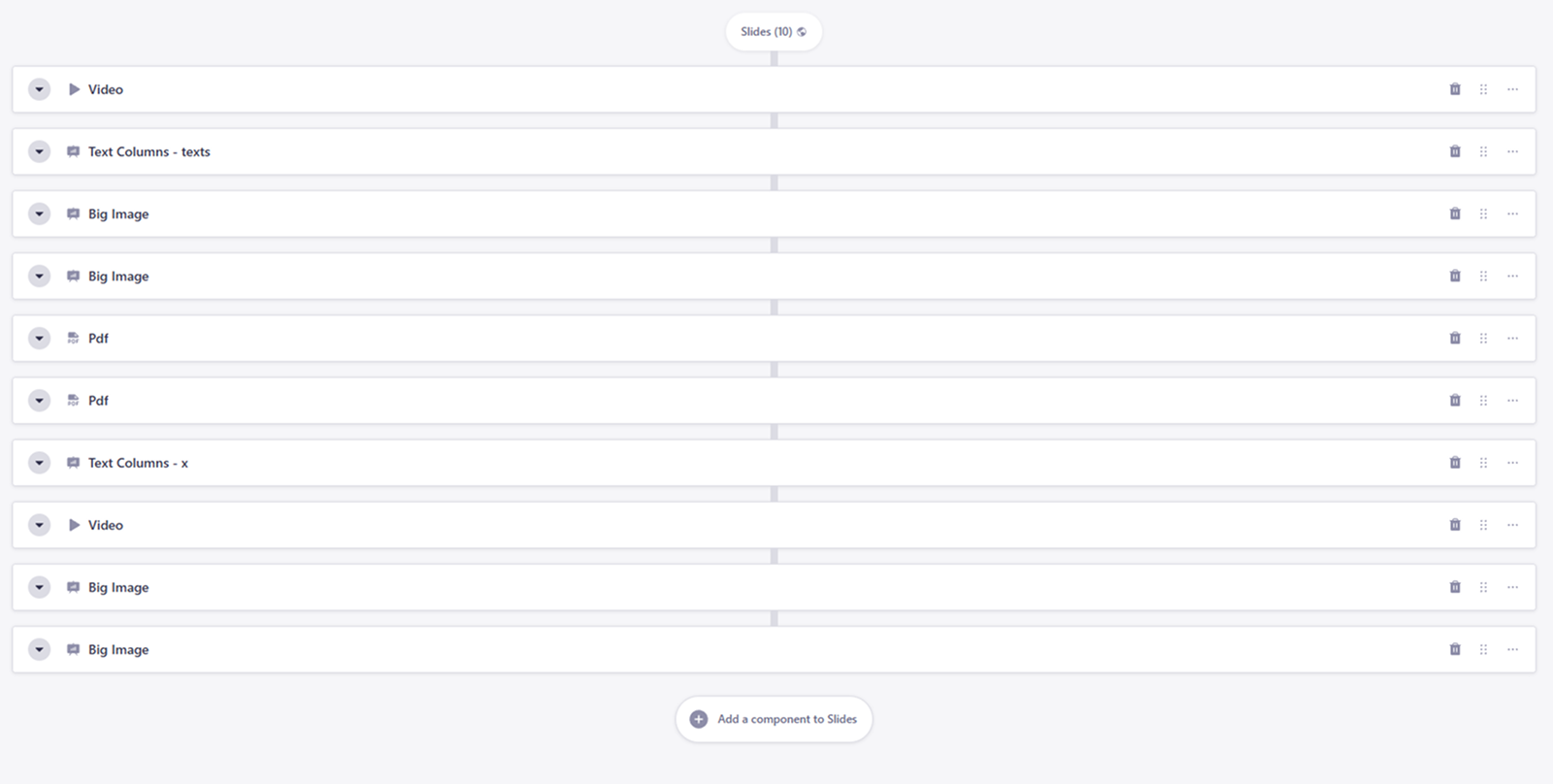Click Add a component to Slides
This screenshot has width=1553, height=784.
pos(774,719)
